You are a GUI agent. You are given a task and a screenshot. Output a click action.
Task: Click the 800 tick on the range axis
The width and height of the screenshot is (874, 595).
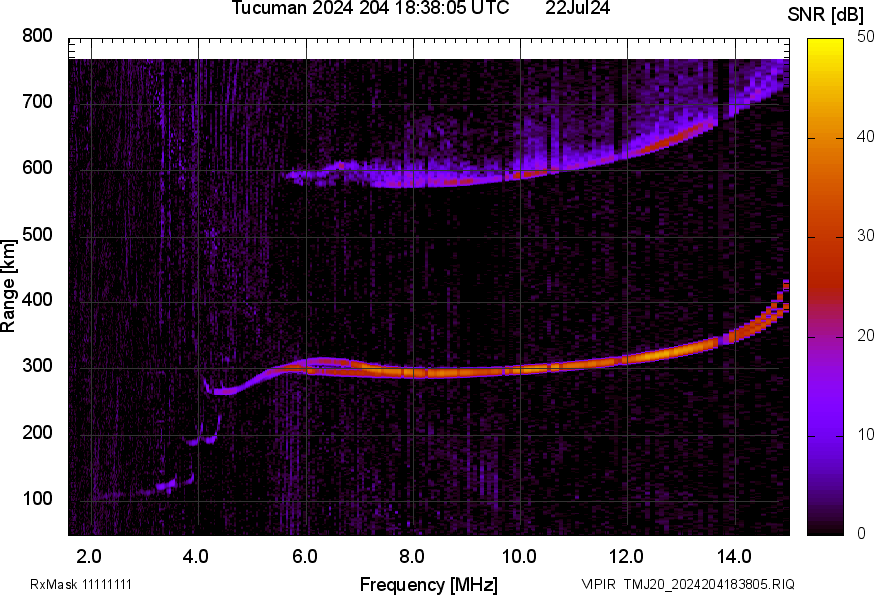coord(38,36)
